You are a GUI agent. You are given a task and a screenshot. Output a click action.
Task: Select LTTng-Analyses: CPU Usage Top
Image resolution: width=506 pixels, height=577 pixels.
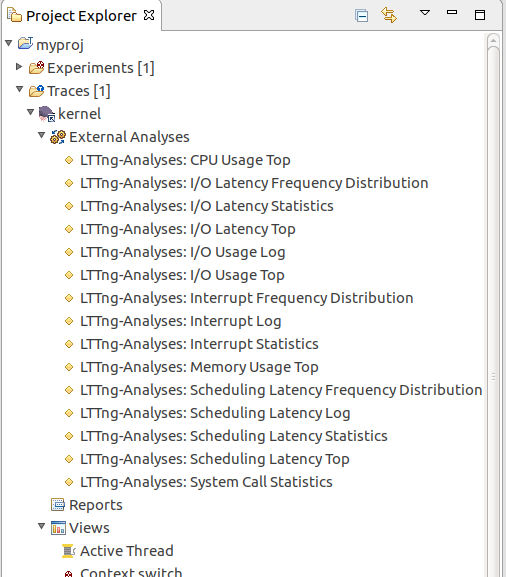coord(185,160)
